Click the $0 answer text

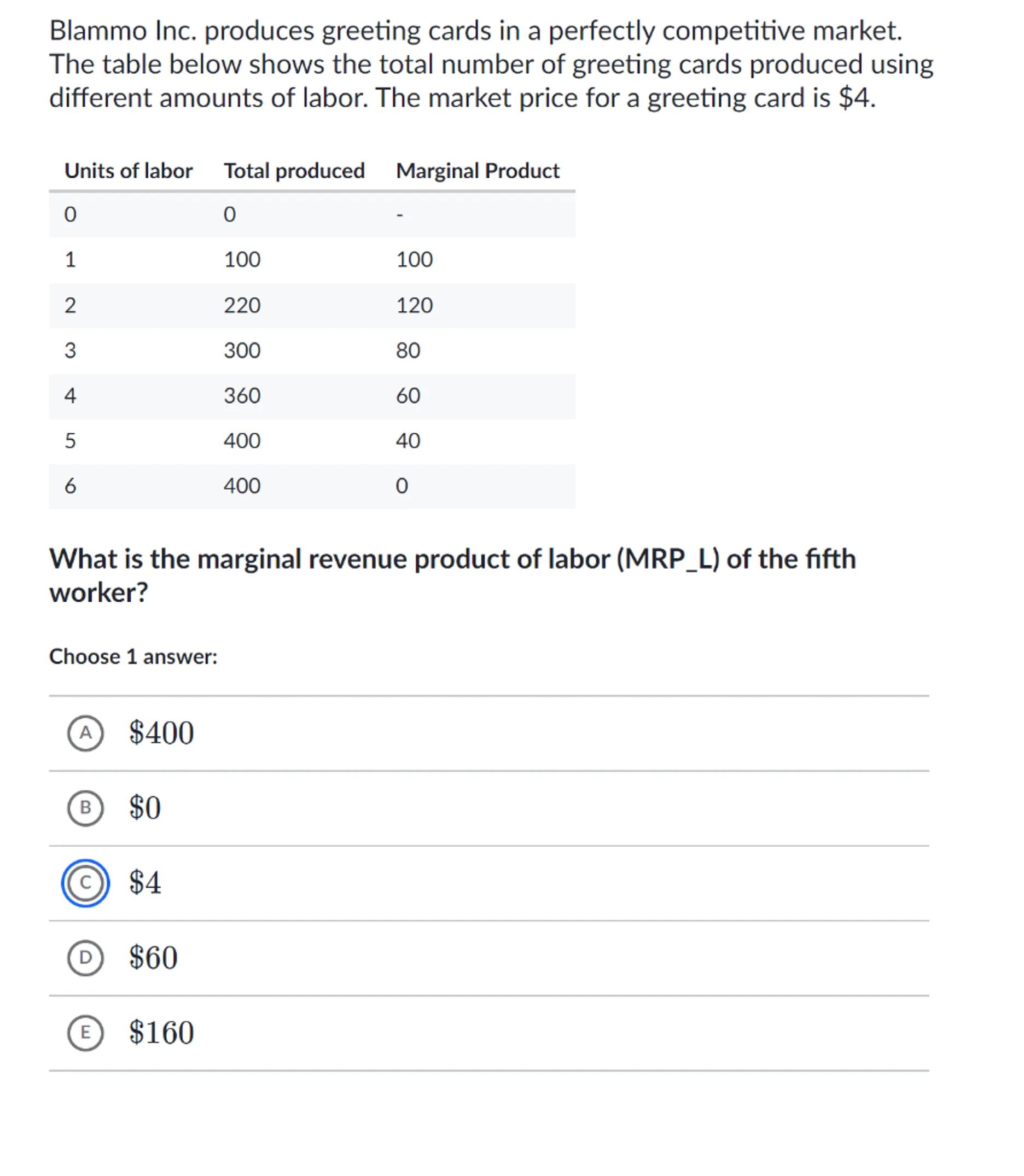pyautogui.click(x=144, y=807)
